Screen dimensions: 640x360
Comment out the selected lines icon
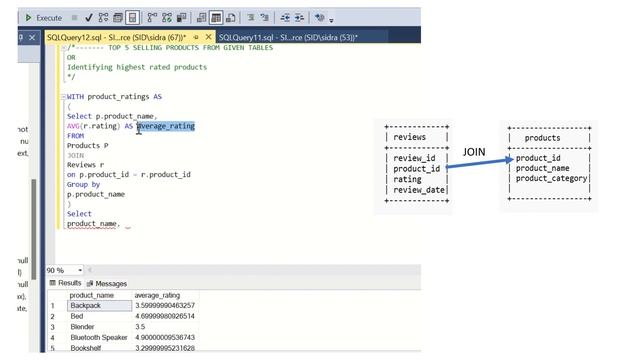[251, 18]
